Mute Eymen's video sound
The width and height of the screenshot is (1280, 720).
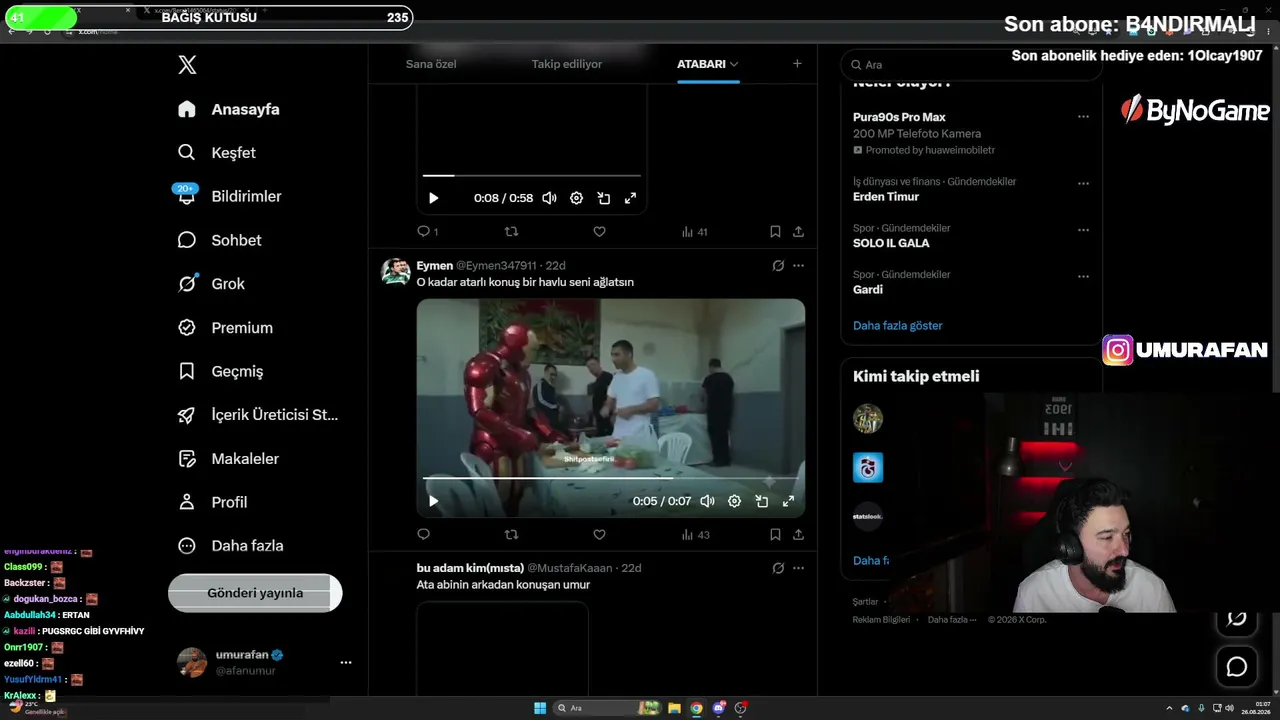pos(707,501)
